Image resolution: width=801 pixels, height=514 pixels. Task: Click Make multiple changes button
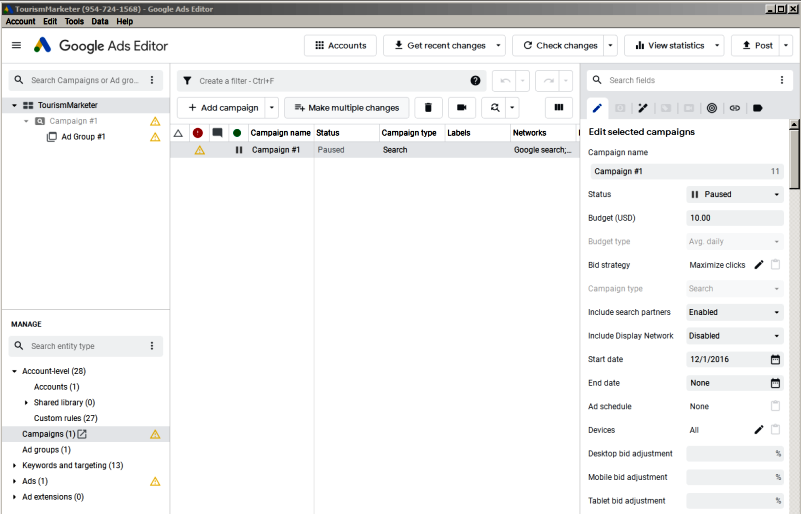tap(347, 108)
